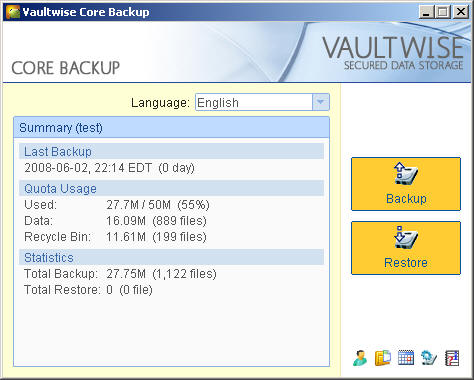Open the help notebook icon
This screenshot has height=380, width=474.
[x=452, y=358]
